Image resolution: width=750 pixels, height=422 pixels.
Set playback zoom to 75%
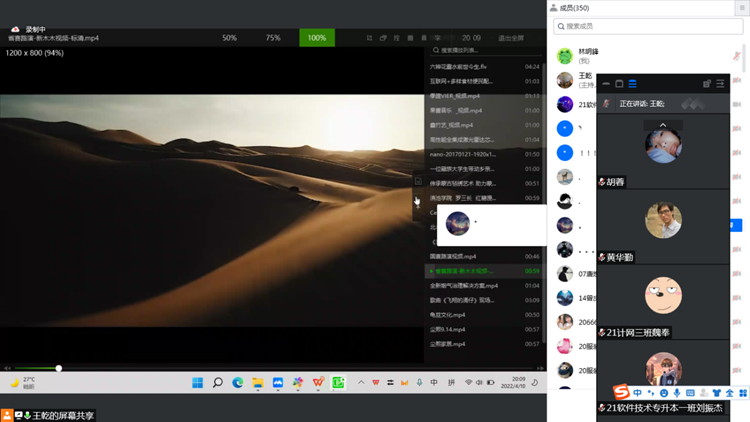273,38
